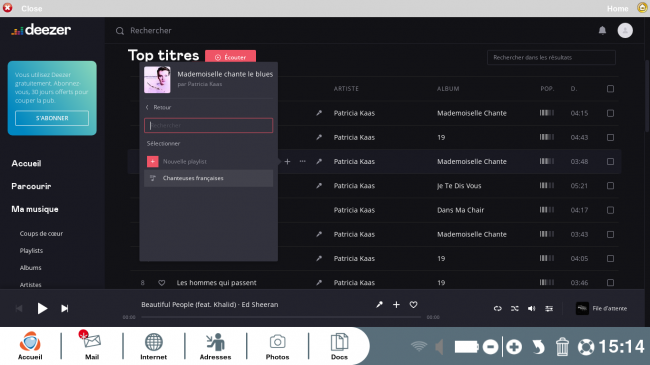Viewport: 650px width, 365px height.
Task: Check the 05:21 track checkbox
Action: click(x=610, y=186)
